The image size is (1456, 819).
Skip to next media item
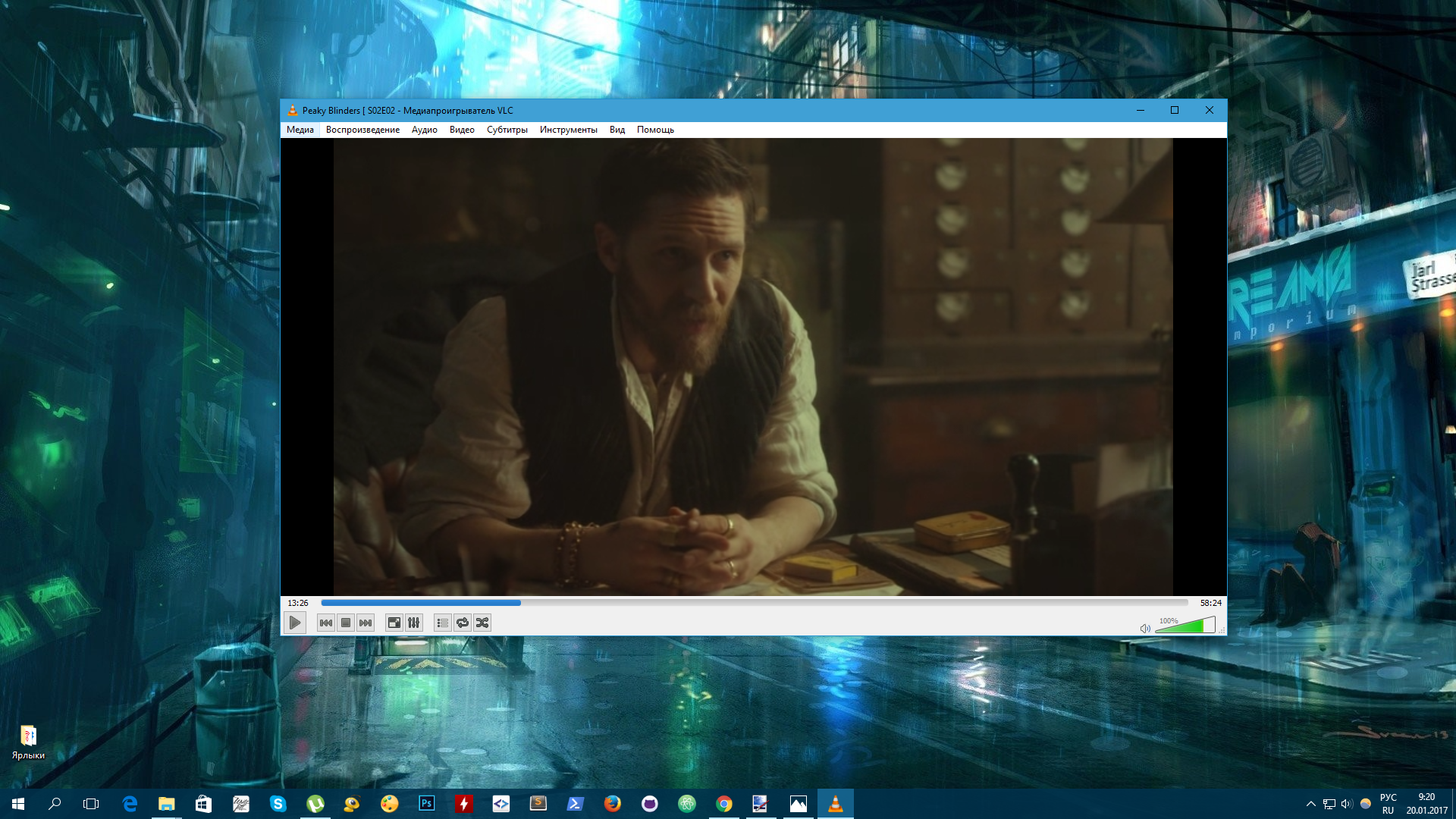click(366, 623)
